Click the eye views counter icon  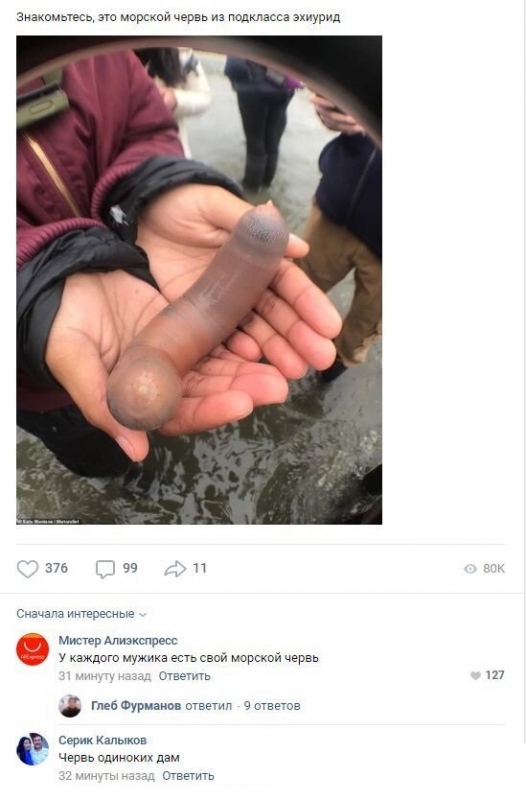coord(470,569)
